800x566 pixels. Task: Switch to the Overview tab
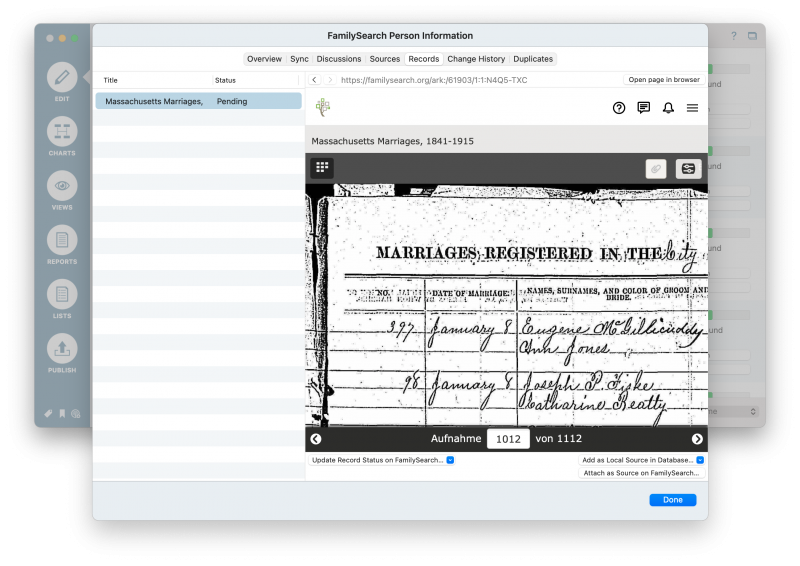point(264,59)
